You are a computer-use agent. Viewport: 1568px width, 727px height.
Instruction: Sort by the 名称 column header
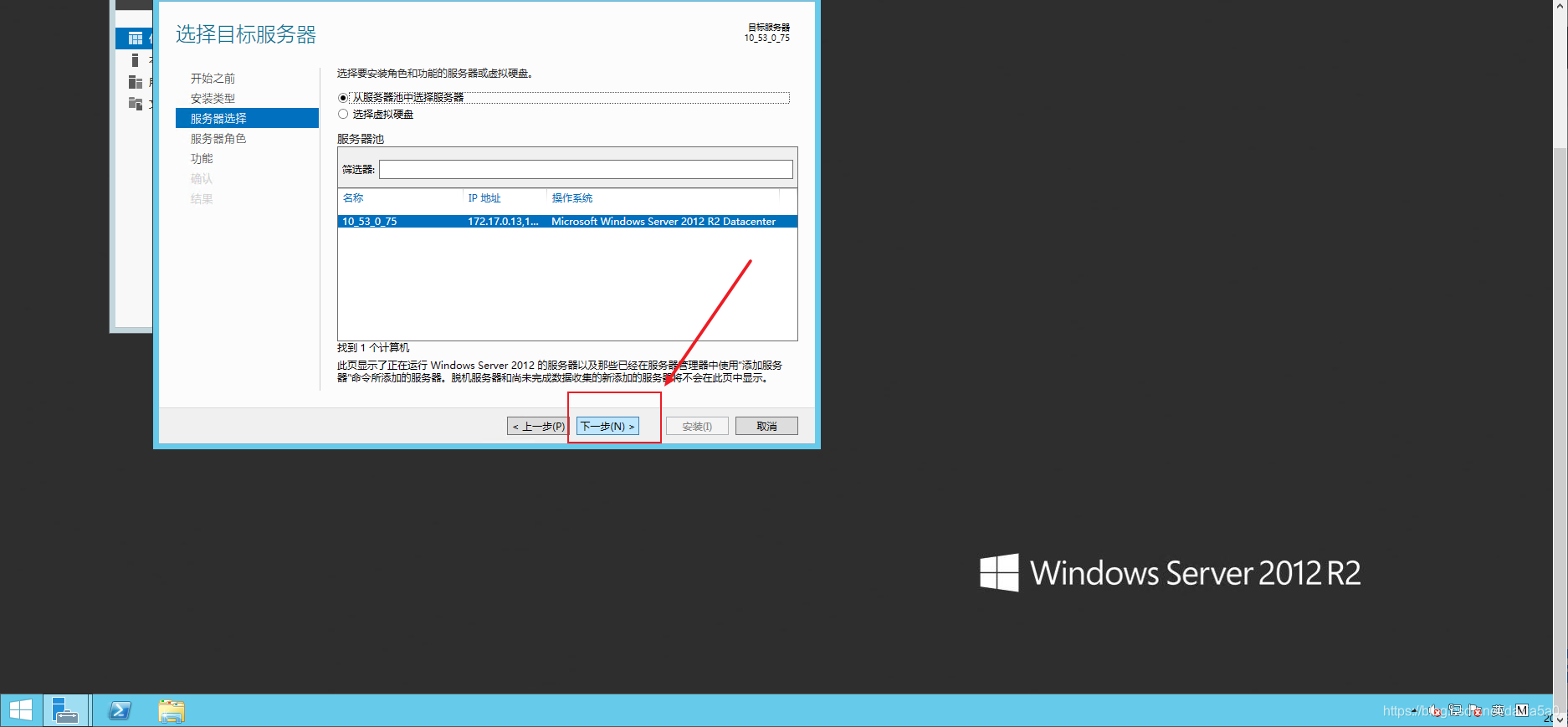click(x=353, y=198)
